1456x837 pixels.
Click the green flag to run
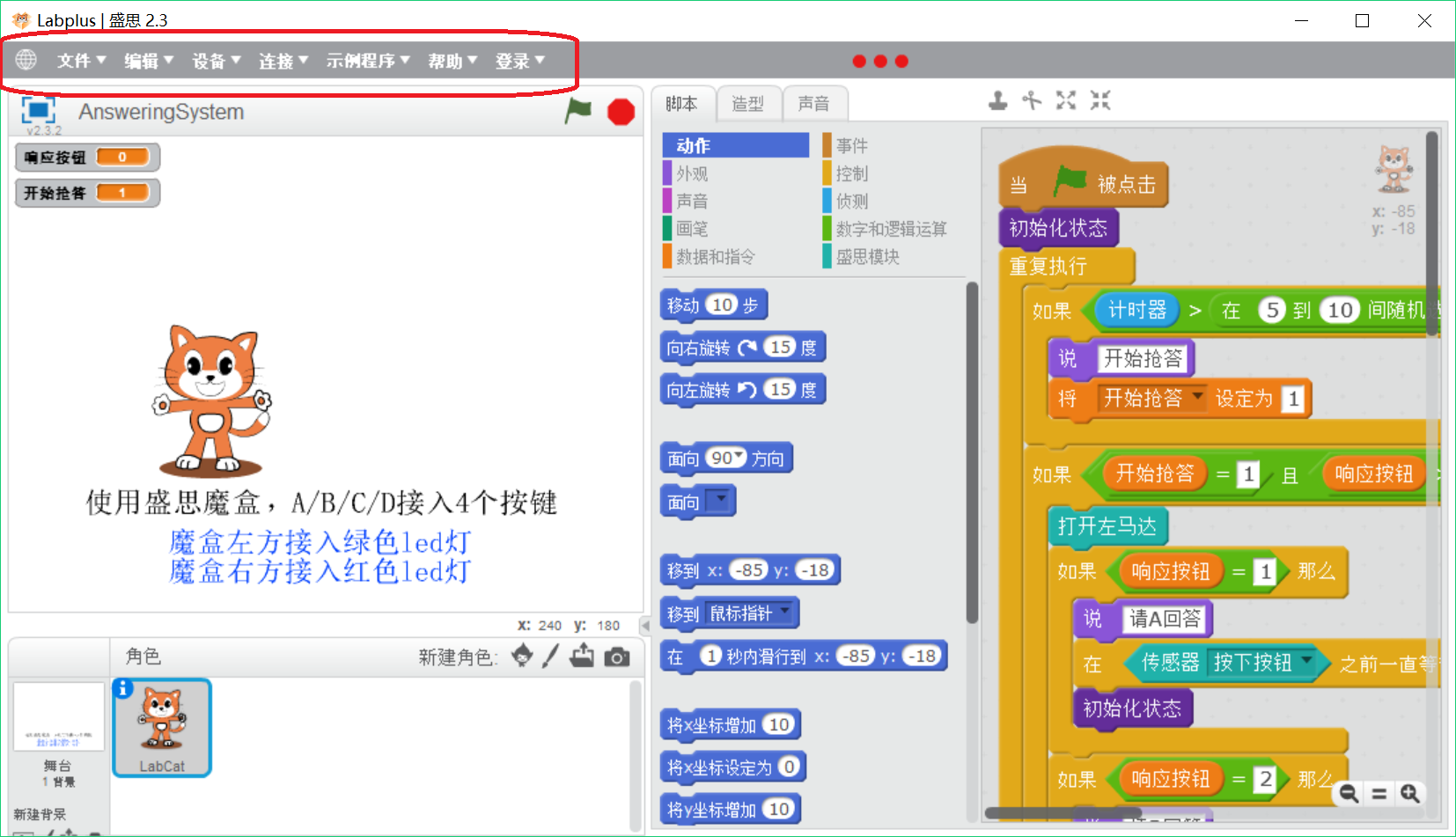click(578, 111)
